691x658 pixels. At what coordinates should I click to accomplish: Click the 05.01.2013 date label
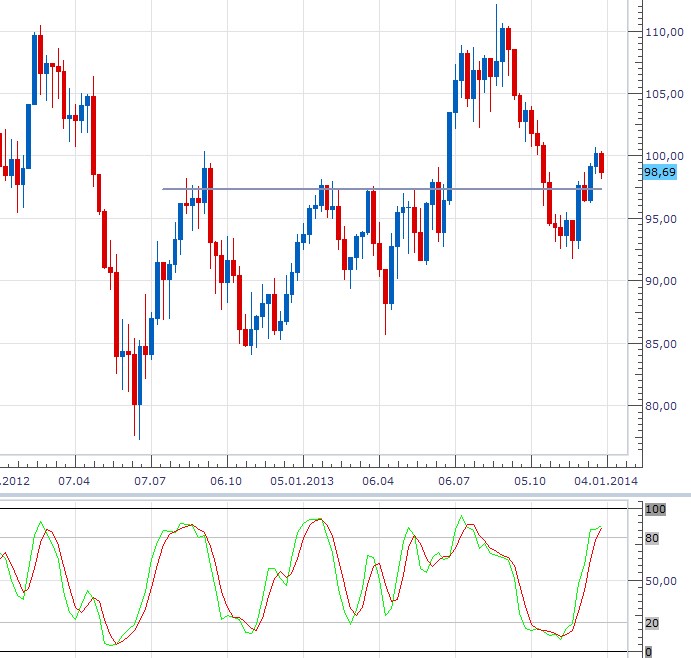302,481
